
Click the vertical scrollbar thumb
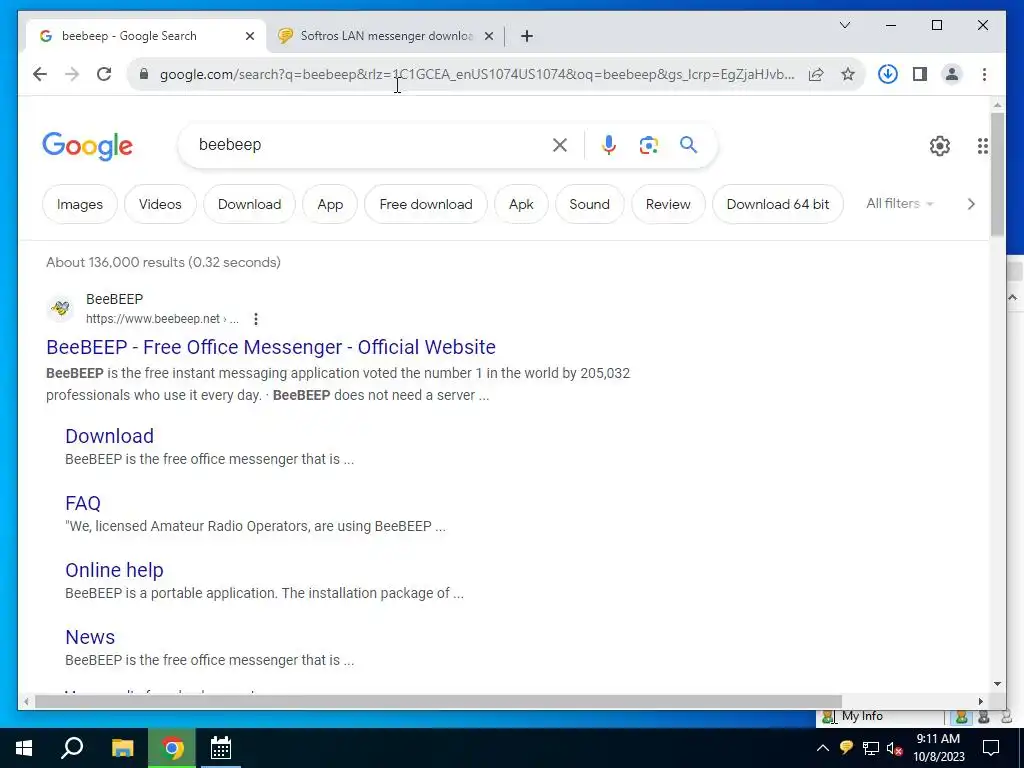(997, 174)
